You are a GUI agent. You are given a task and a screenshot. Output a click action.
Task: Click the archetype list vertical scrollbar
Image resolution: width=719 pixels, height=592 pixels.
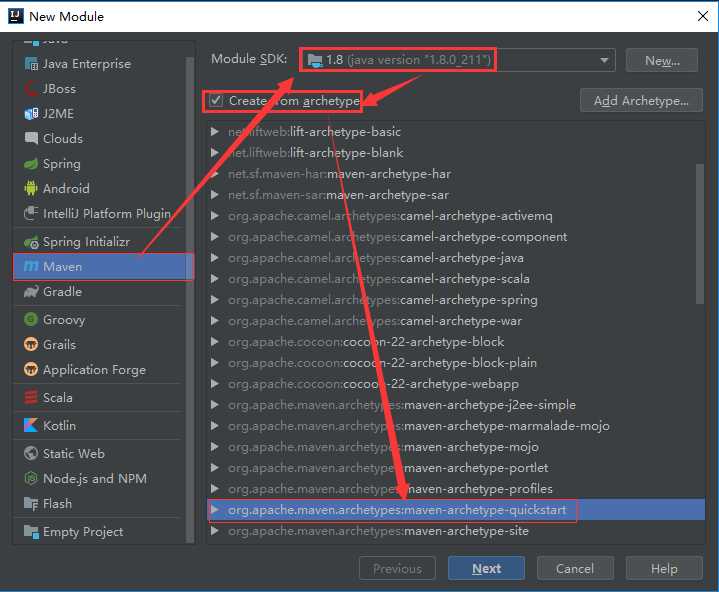pyautogui.click(x=699, y=234)
